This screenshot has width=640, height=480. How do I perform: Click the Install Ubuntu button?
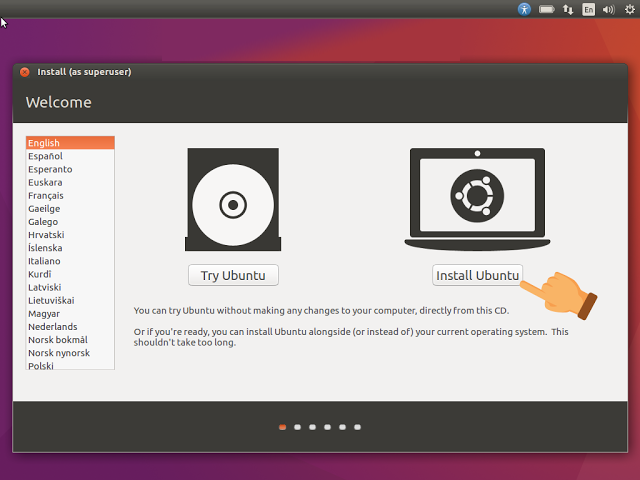click(x=477, y=276)
